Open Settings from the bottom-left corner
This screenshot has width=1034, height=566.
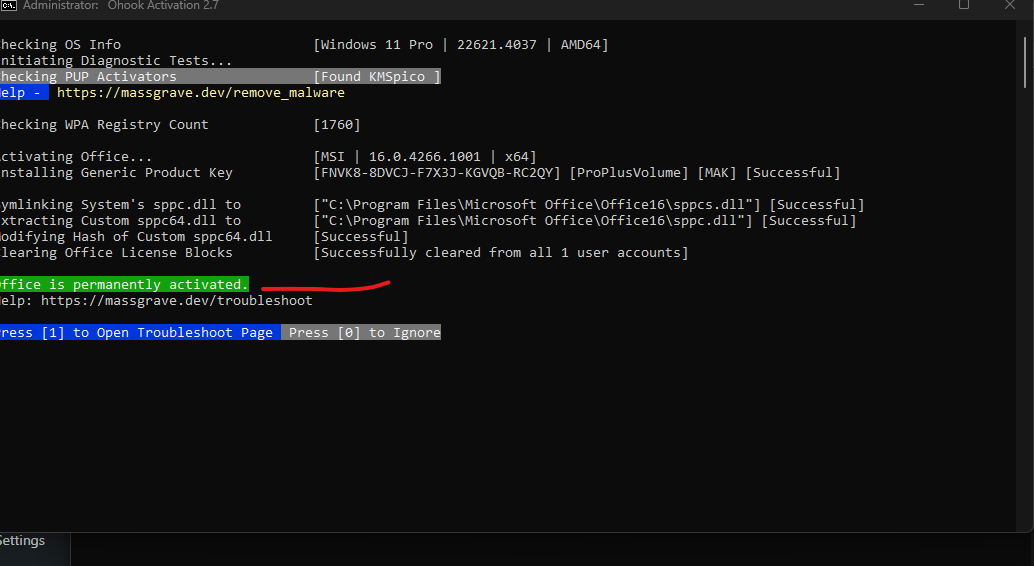click(x=22, y=541)
